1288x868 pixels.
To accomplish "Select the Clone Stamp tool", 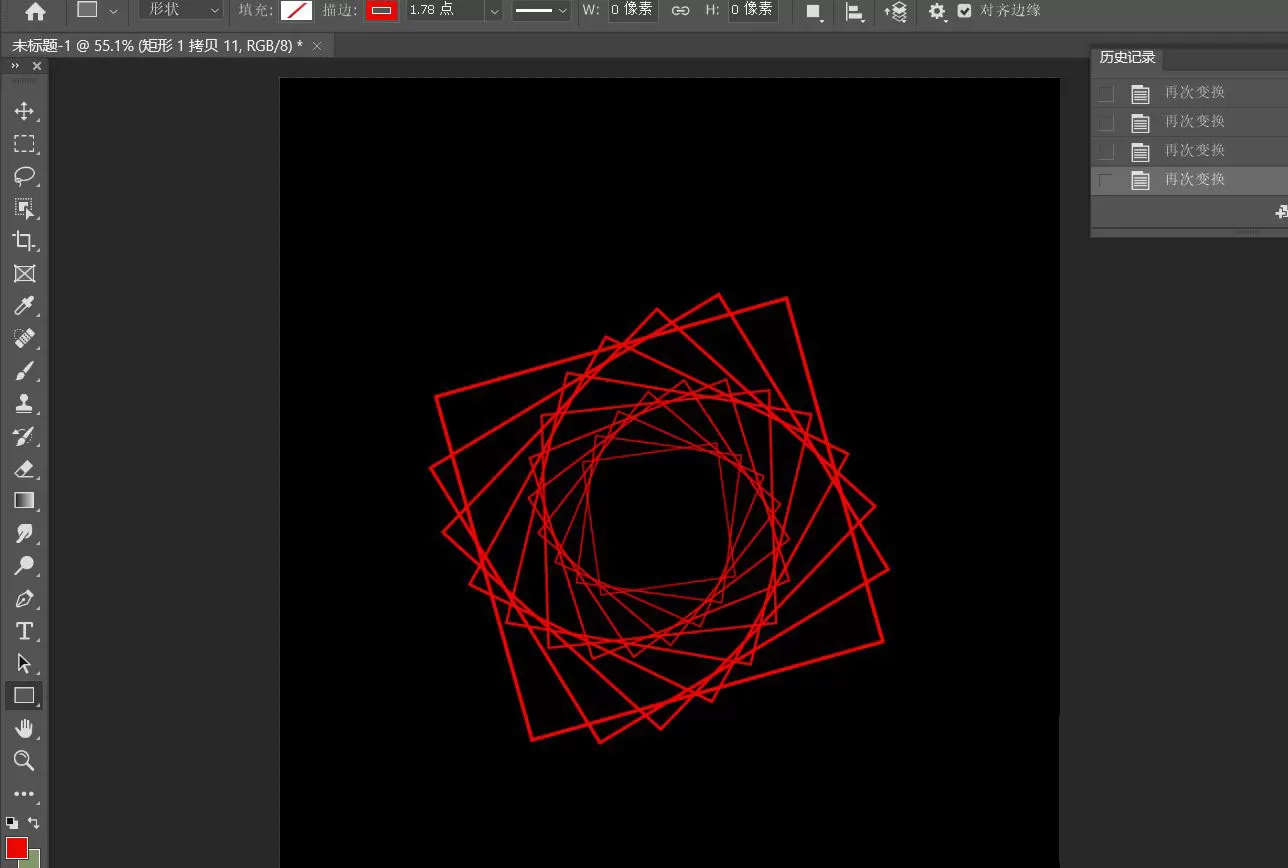I will [24, 403].
